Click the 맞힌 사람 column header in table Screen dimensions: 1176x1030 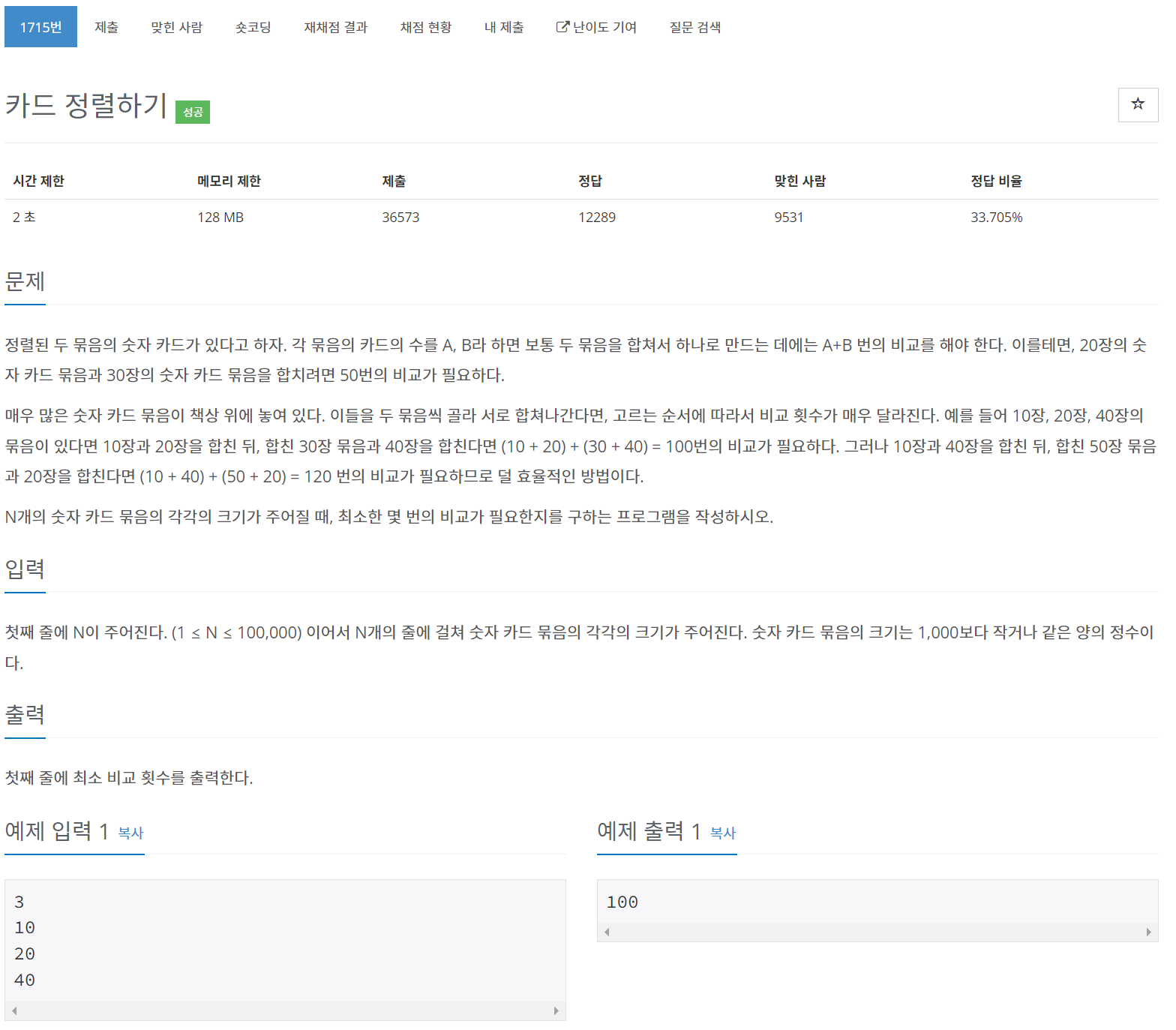800,181
